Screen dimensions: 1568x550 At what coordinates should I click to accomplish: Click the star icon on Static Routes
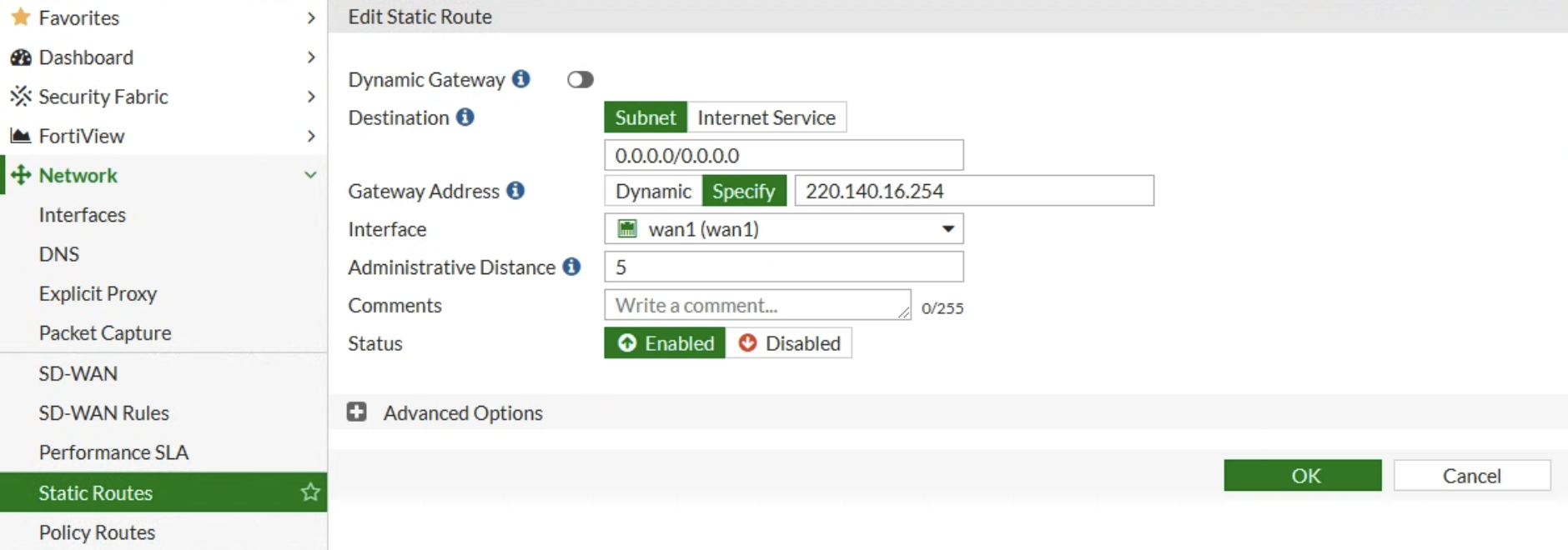click(x=310, y=492)
